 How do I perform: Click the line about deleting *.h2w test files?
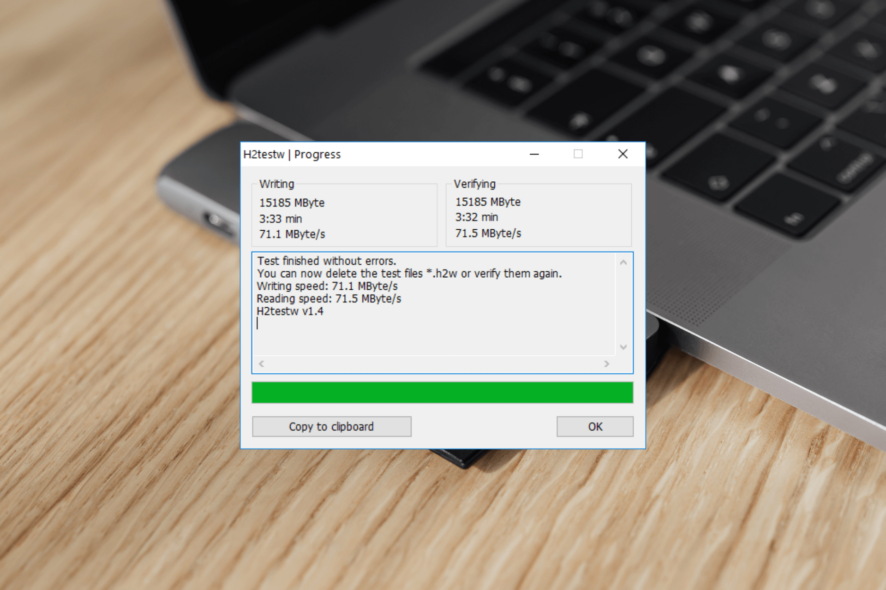pyautogui.click(x=410, y=274)
